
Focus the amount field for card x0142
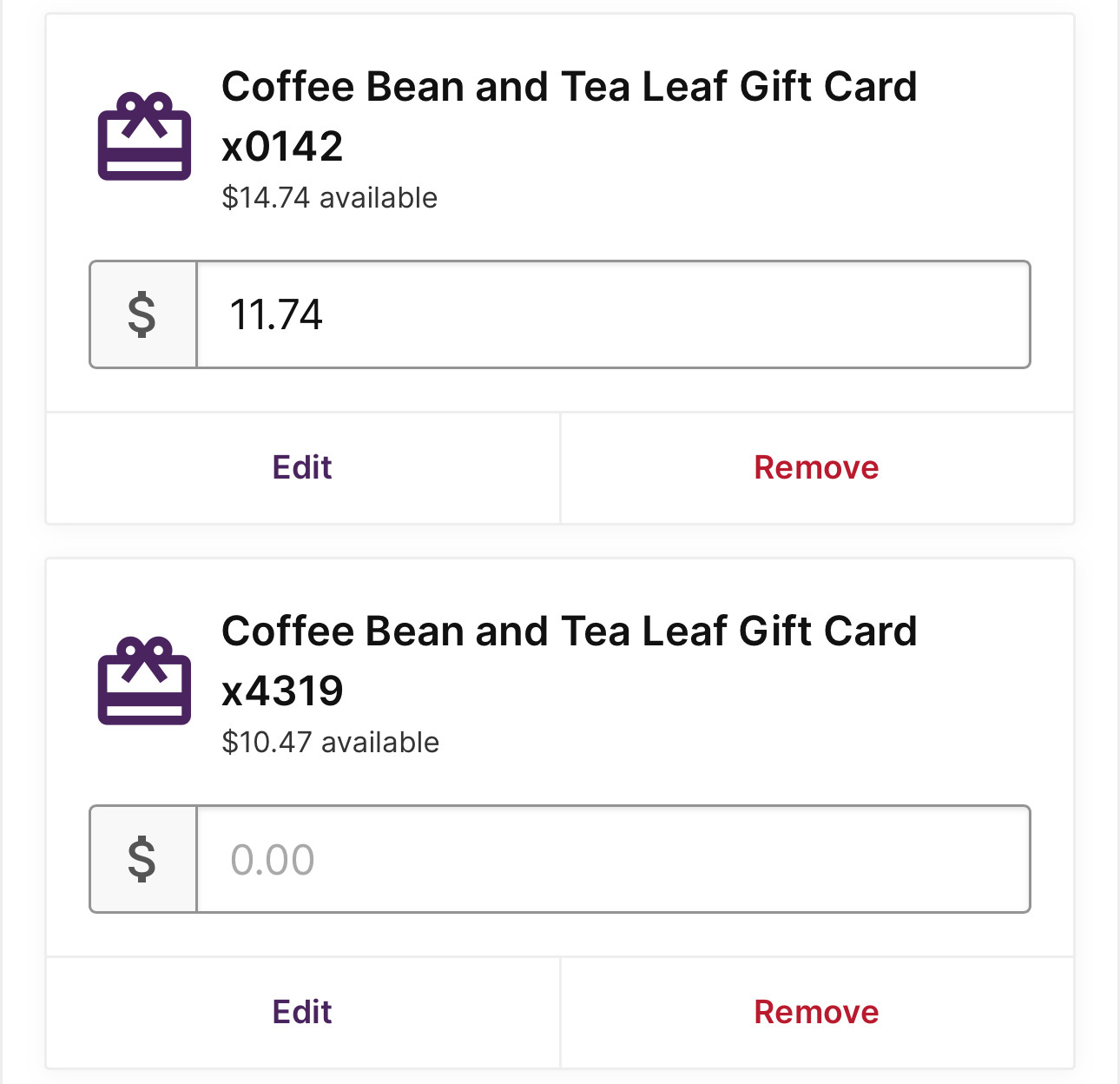[613, 314]
